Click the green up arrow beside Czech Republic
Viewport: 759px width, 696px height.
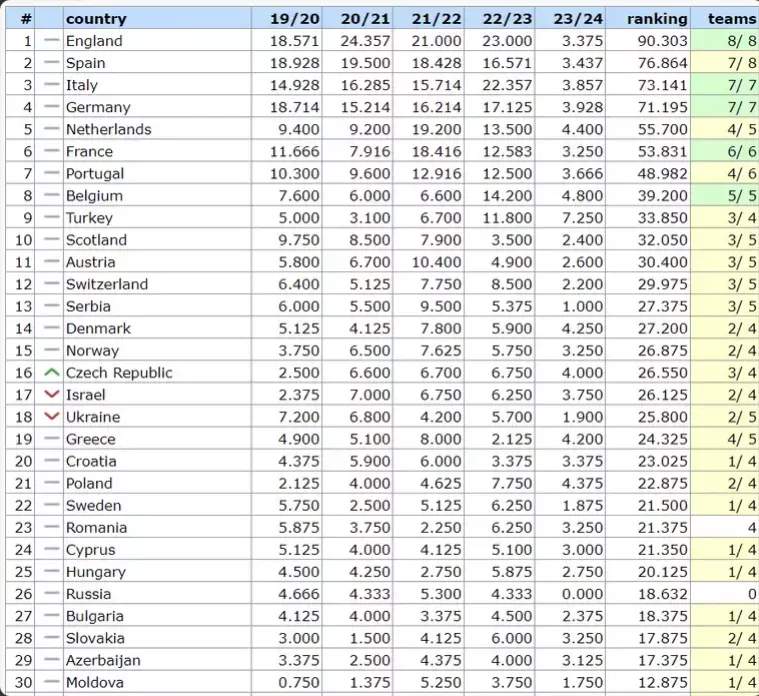(x=52, y=373)
